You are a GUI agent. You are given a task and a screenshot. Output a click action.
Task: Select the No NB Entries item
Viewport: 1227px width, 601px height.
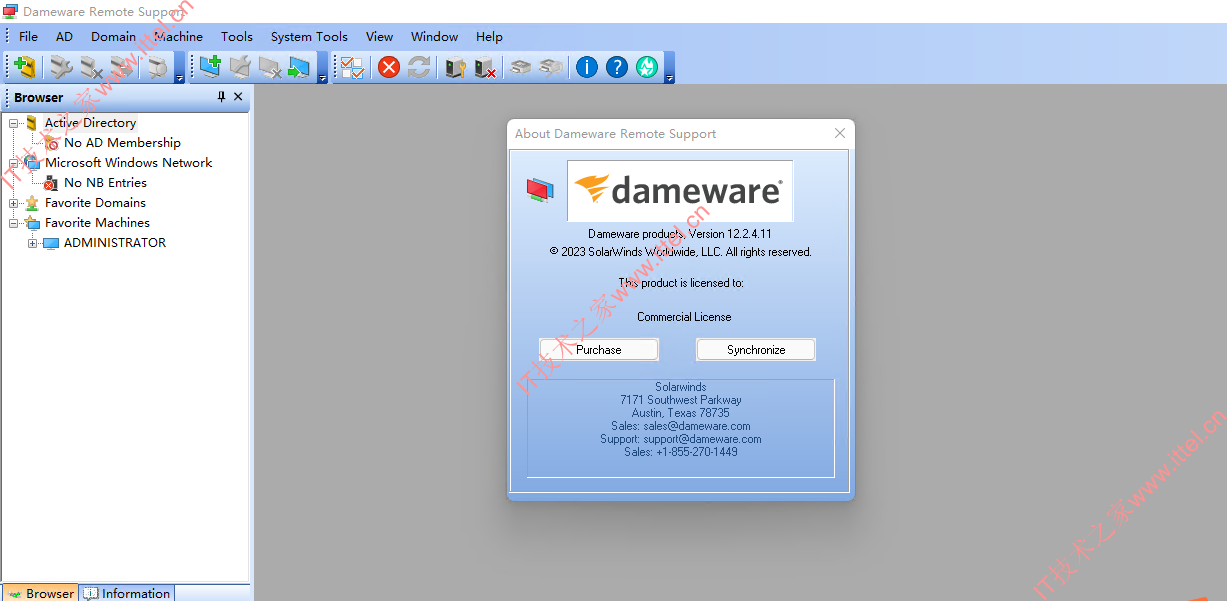[105, 183]
